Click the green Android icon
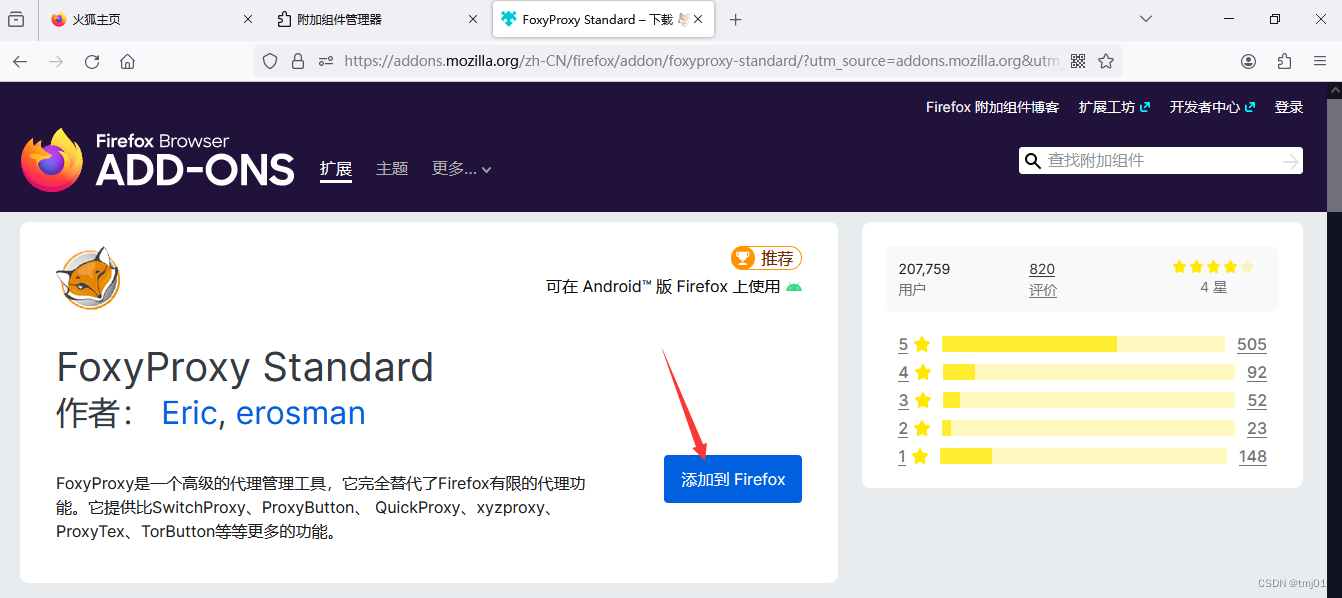Screen dimensions: 1342x598 pyautogui.click(x=794, y=287)
